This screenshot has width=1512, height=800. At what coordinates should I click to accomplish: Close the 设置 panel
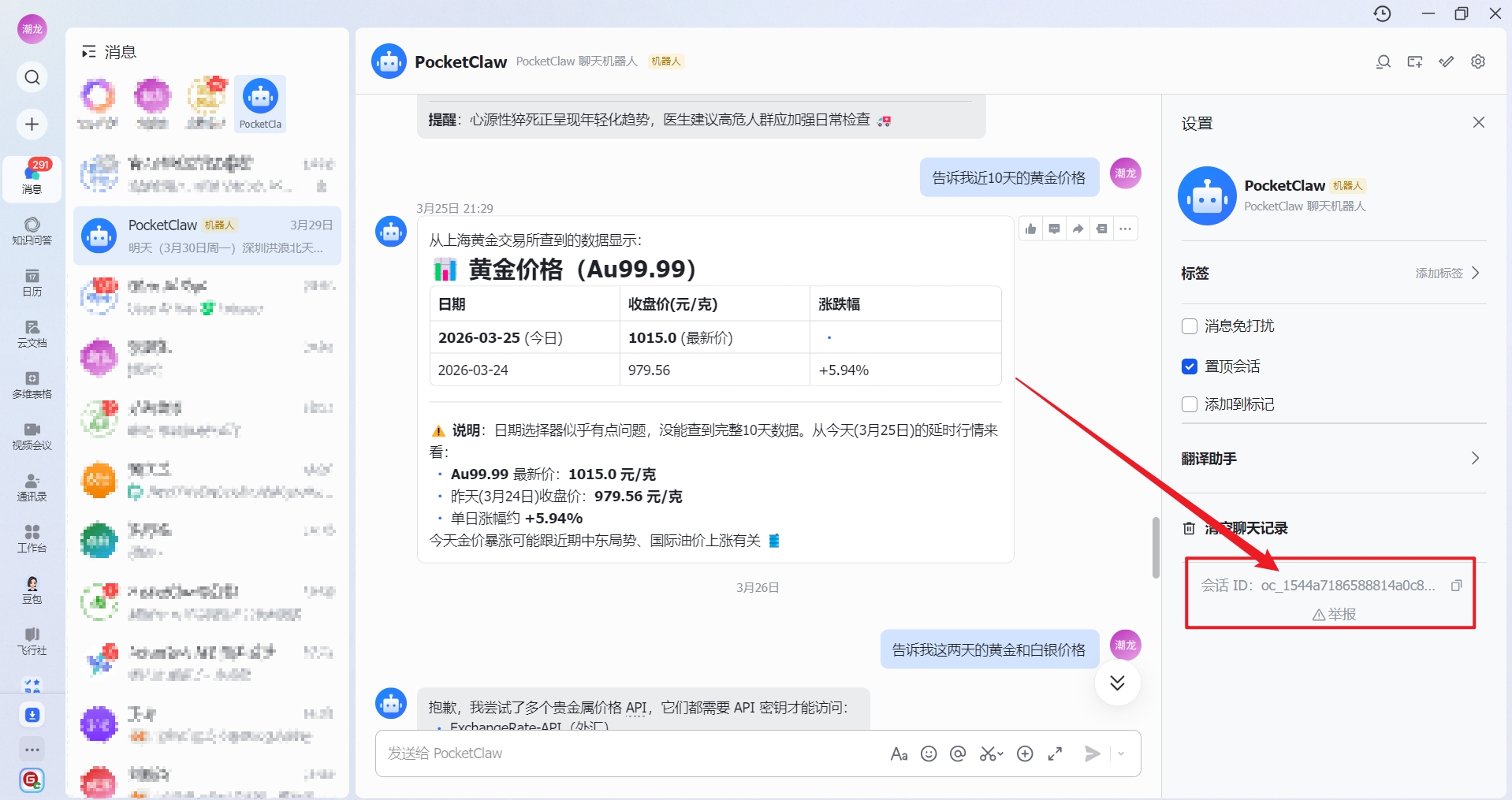click(x=1479, y=122)
